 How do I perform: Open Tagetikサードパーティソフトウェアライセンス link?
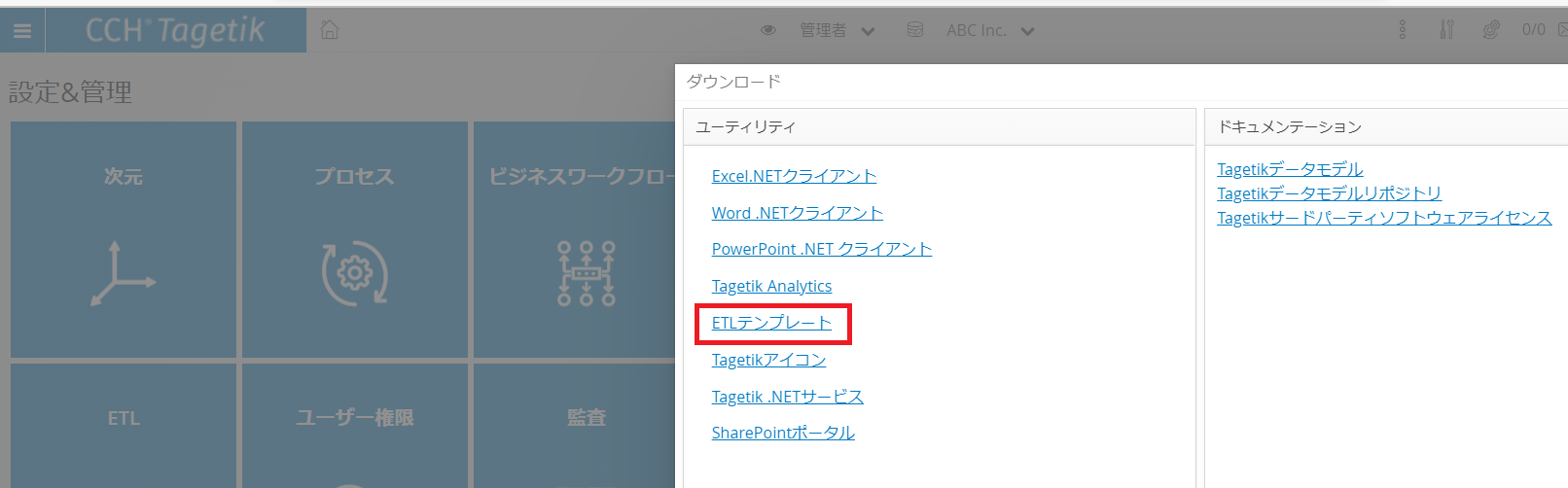(1383, 218)
